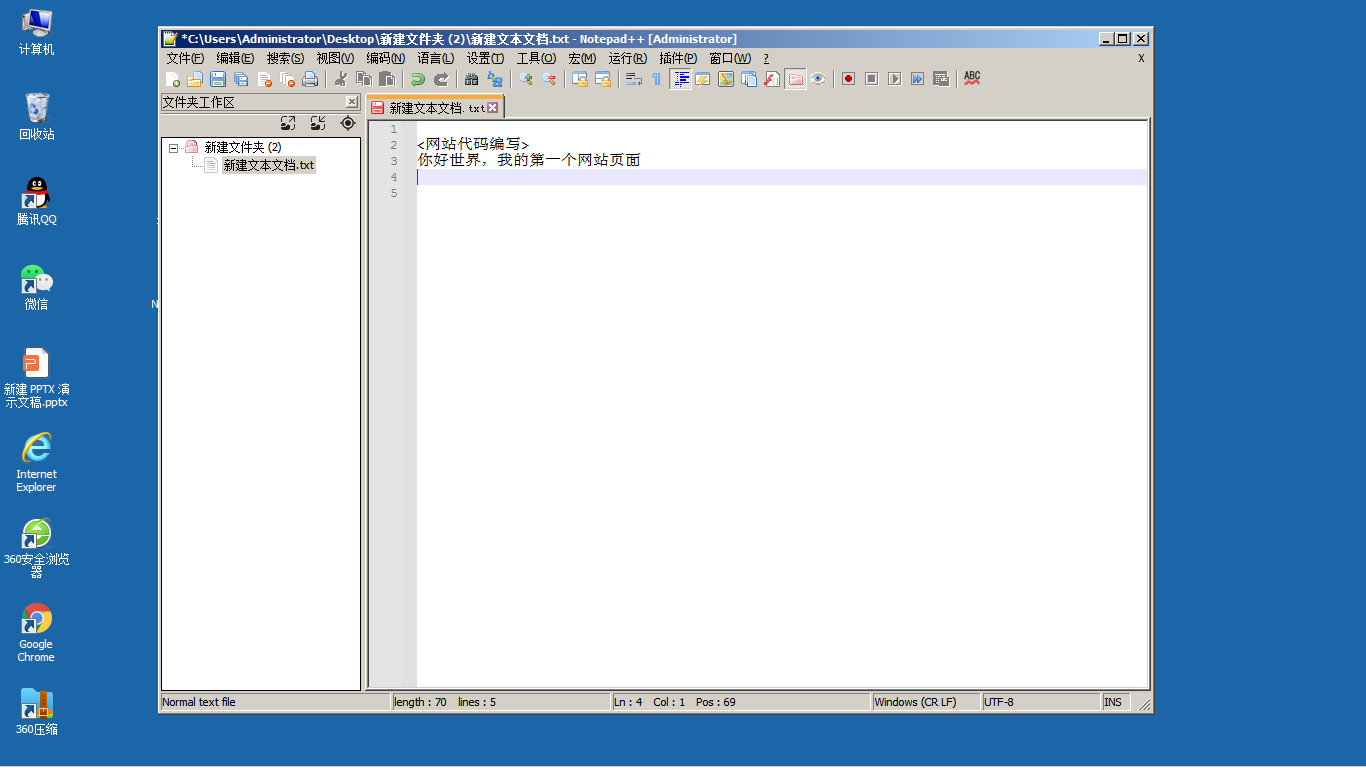
Task: Open the 文件(F) menu
Action: tap(185, 58)
